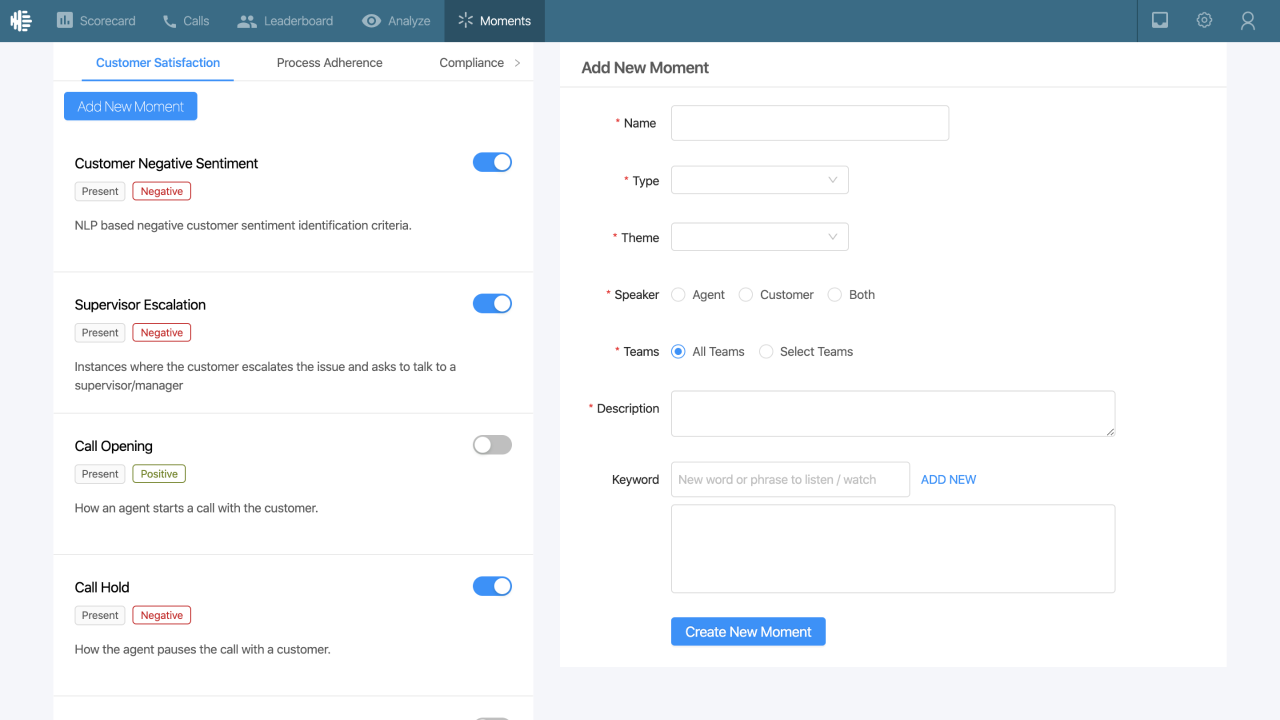
Task: Choose the Select Teams radio option
Action: [x=766, y=352]
